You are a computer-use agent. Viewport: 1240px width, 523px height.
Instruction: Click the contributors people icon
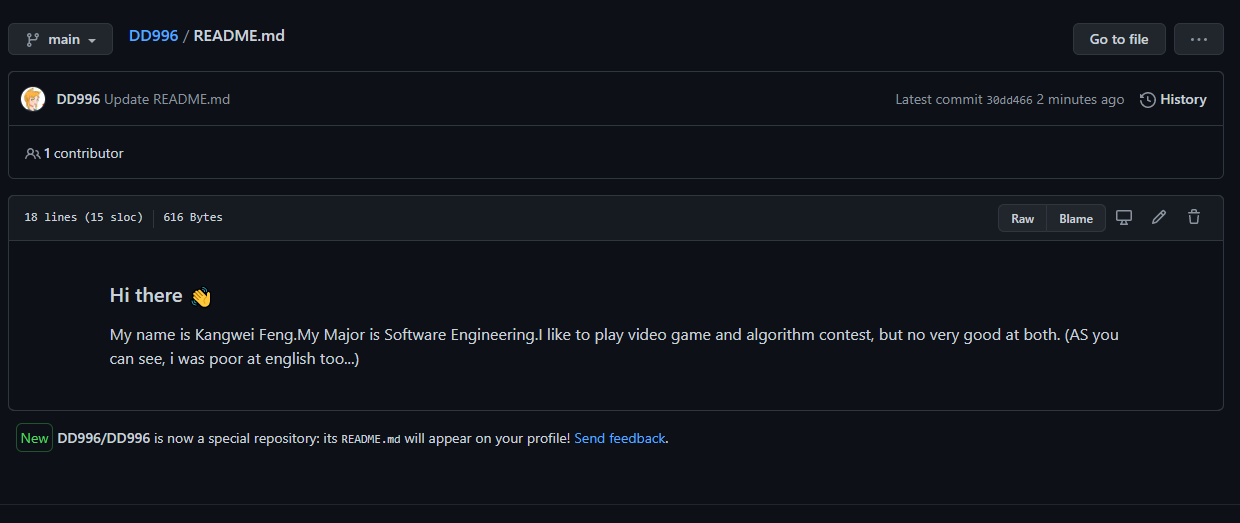click(33, 153)
